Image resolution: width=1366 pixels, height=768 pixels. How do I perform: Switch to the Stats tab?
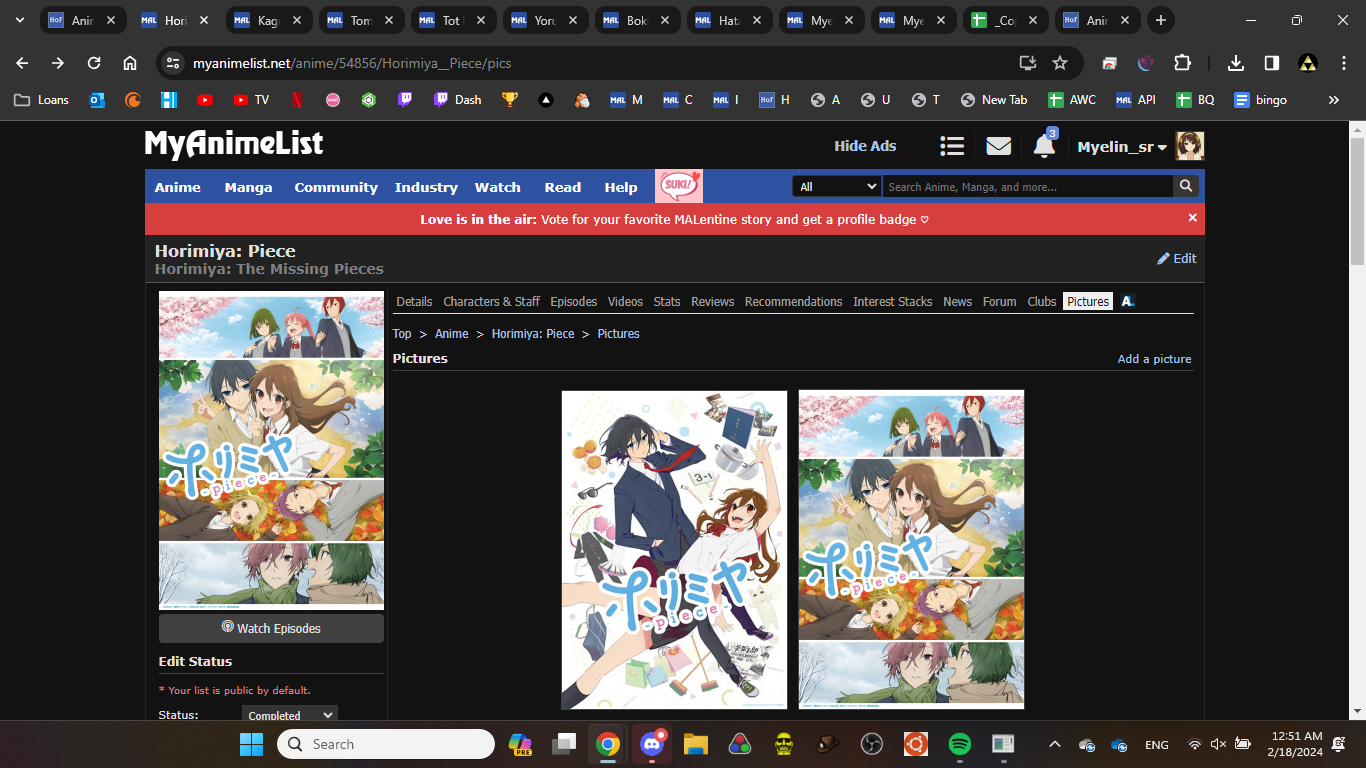[x=667, y=301]
